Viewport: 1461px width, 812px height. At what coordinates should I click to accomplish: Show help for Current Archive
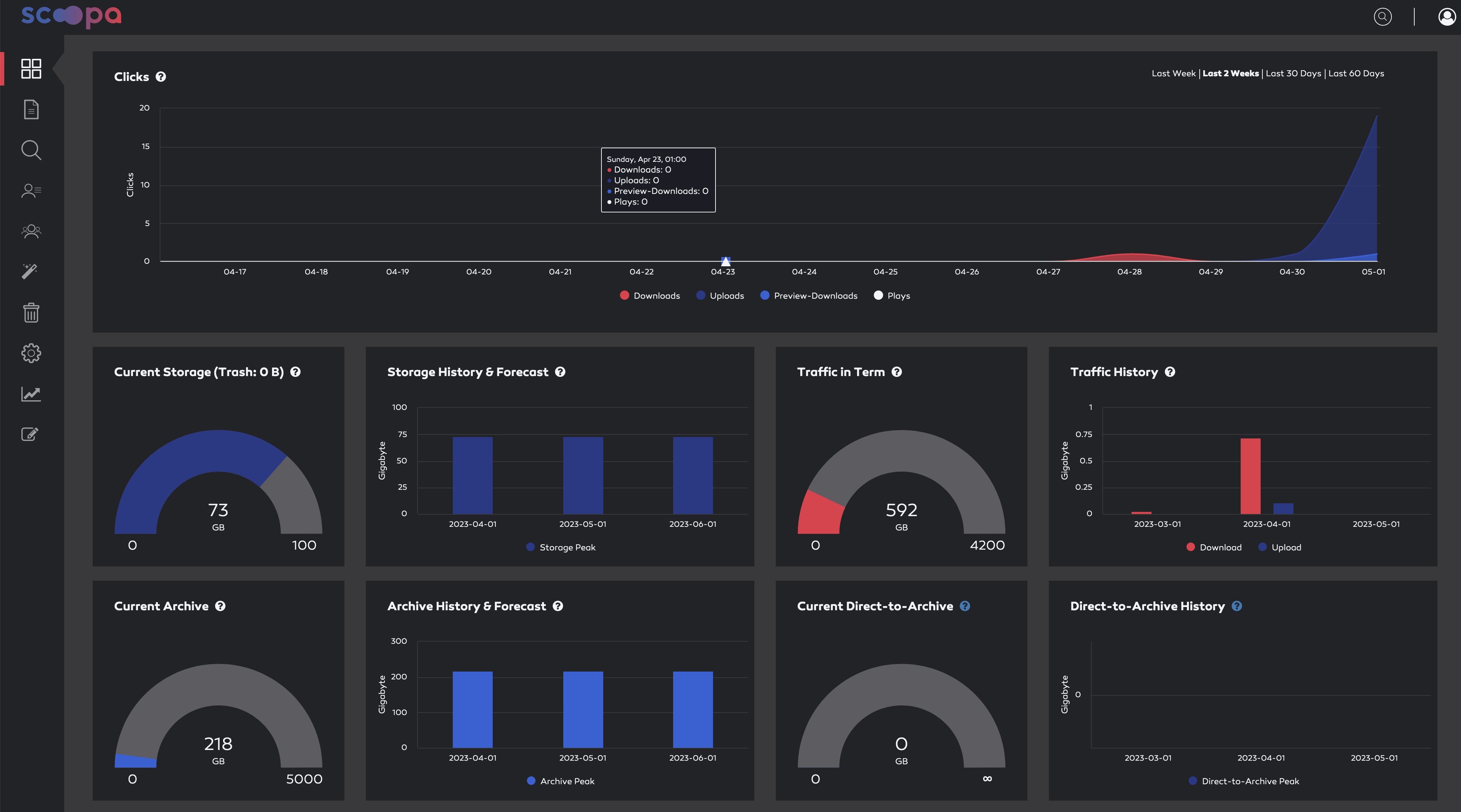pyautogui.click(x=221, y=606)
